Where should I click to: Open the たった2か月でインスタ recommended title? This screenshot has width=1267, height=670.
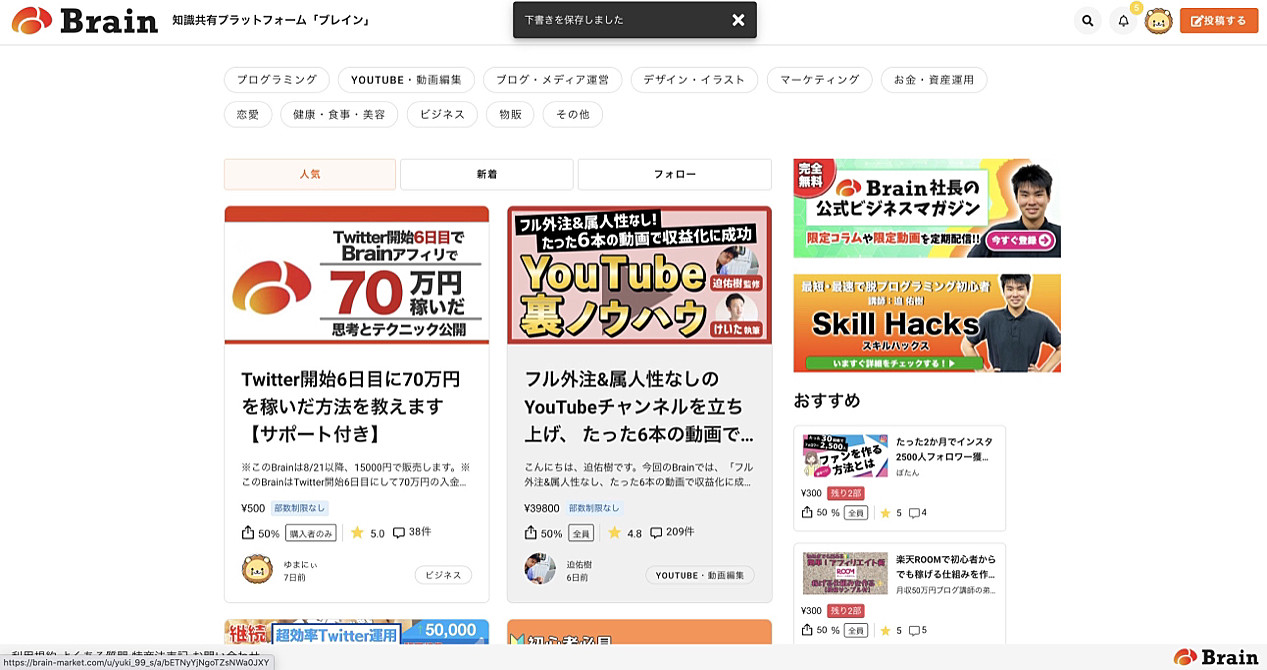944,448
